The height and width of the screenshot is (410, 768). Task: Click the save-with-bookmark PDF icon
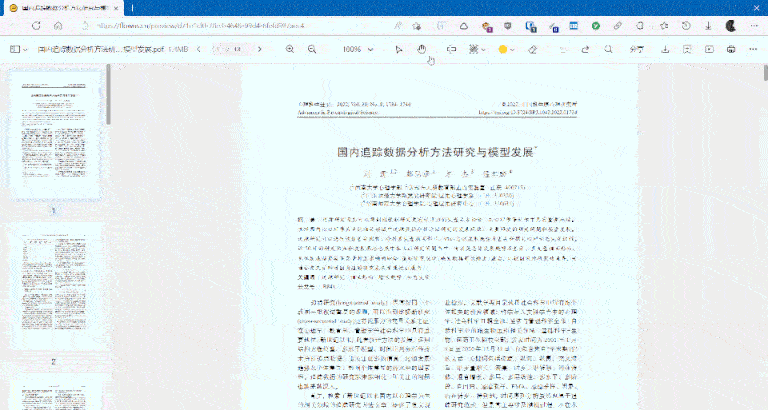tap(687, 49)
